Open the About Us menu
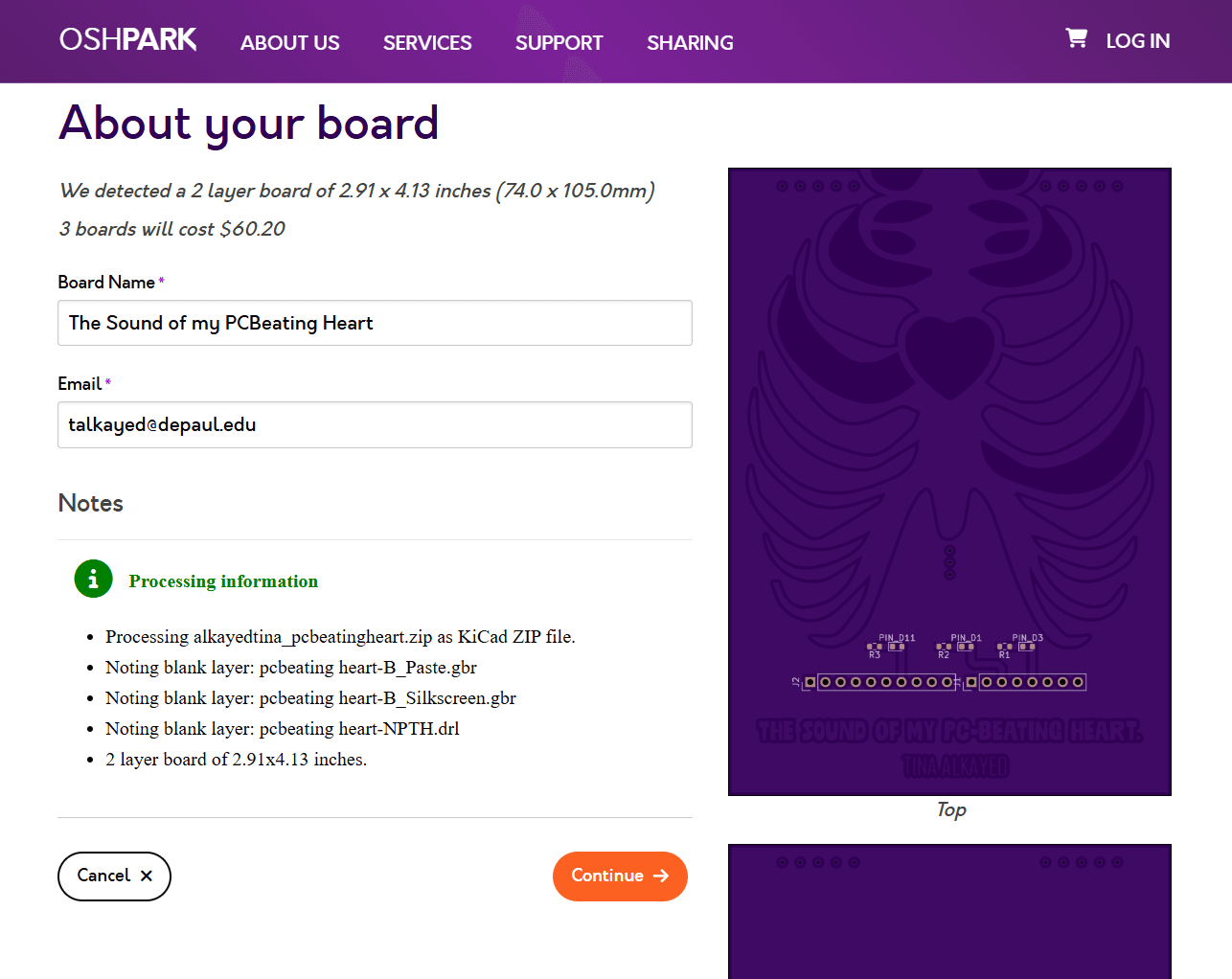Screen dimensions: 1232x979 (x=289, y=43)
